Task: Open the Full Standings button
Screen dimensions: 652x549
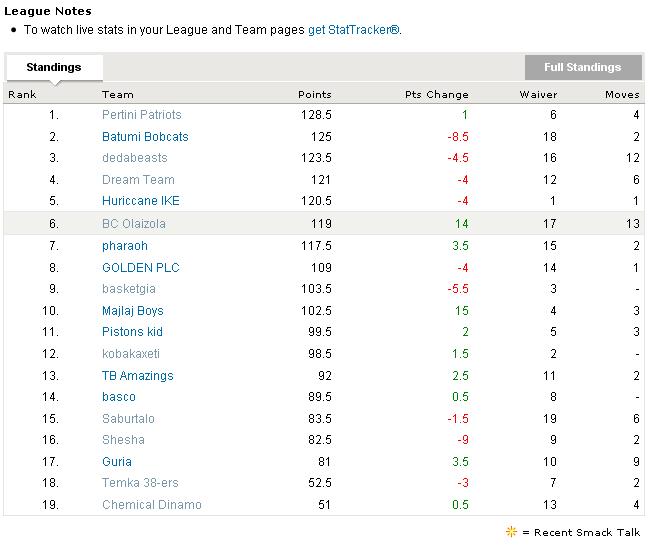Action: point(582,67)
